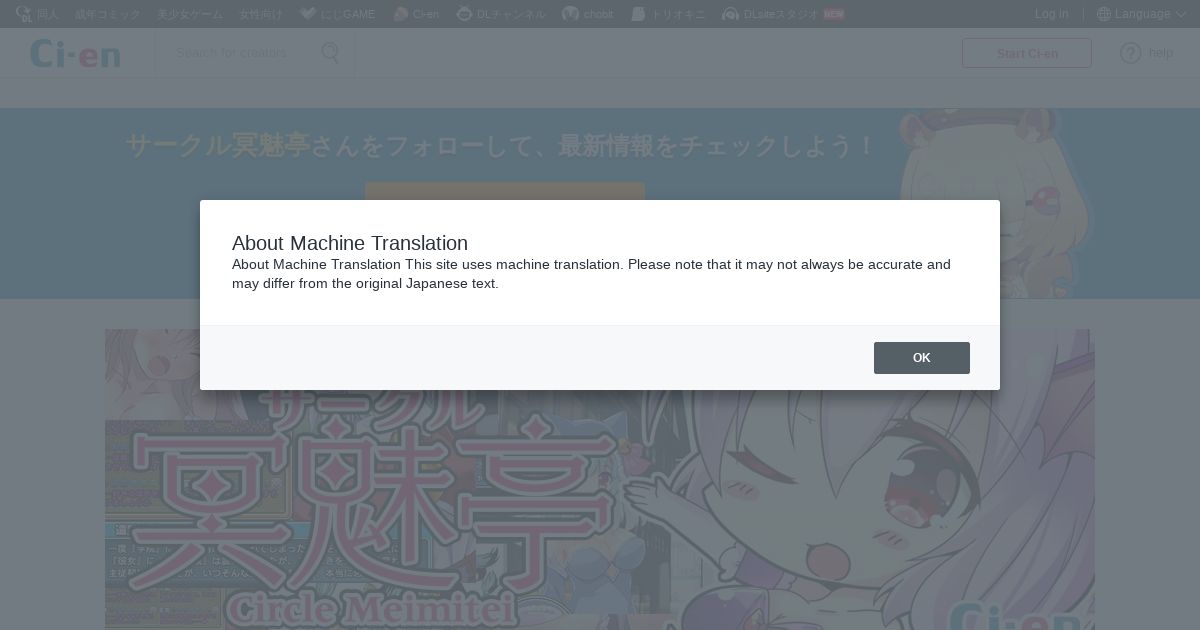Click the magnifier search icon
This screenshot has height=630, width=1200.
click(330, 53)
